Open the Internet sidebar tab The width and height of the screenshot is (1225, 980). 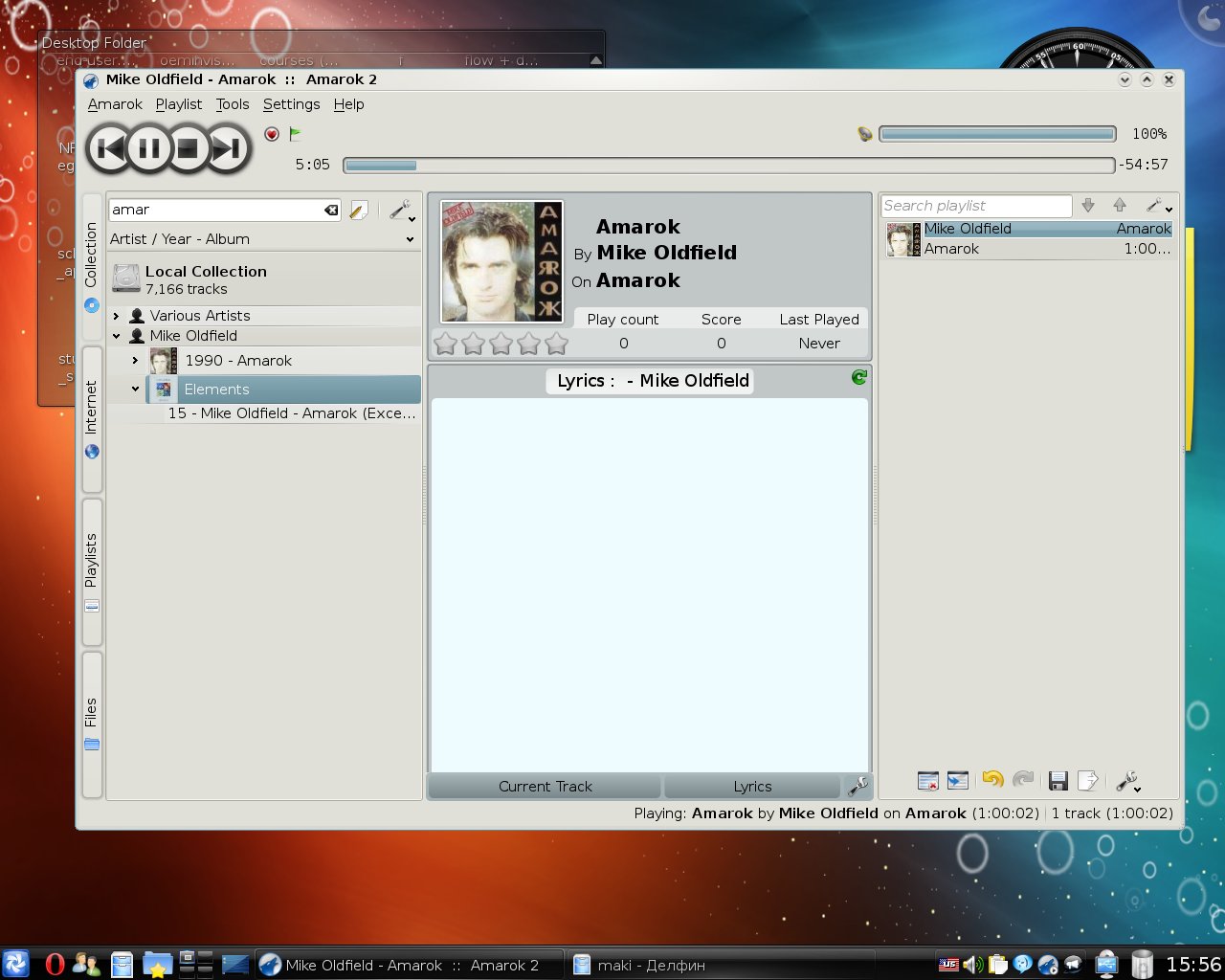(x=92, y=418)
